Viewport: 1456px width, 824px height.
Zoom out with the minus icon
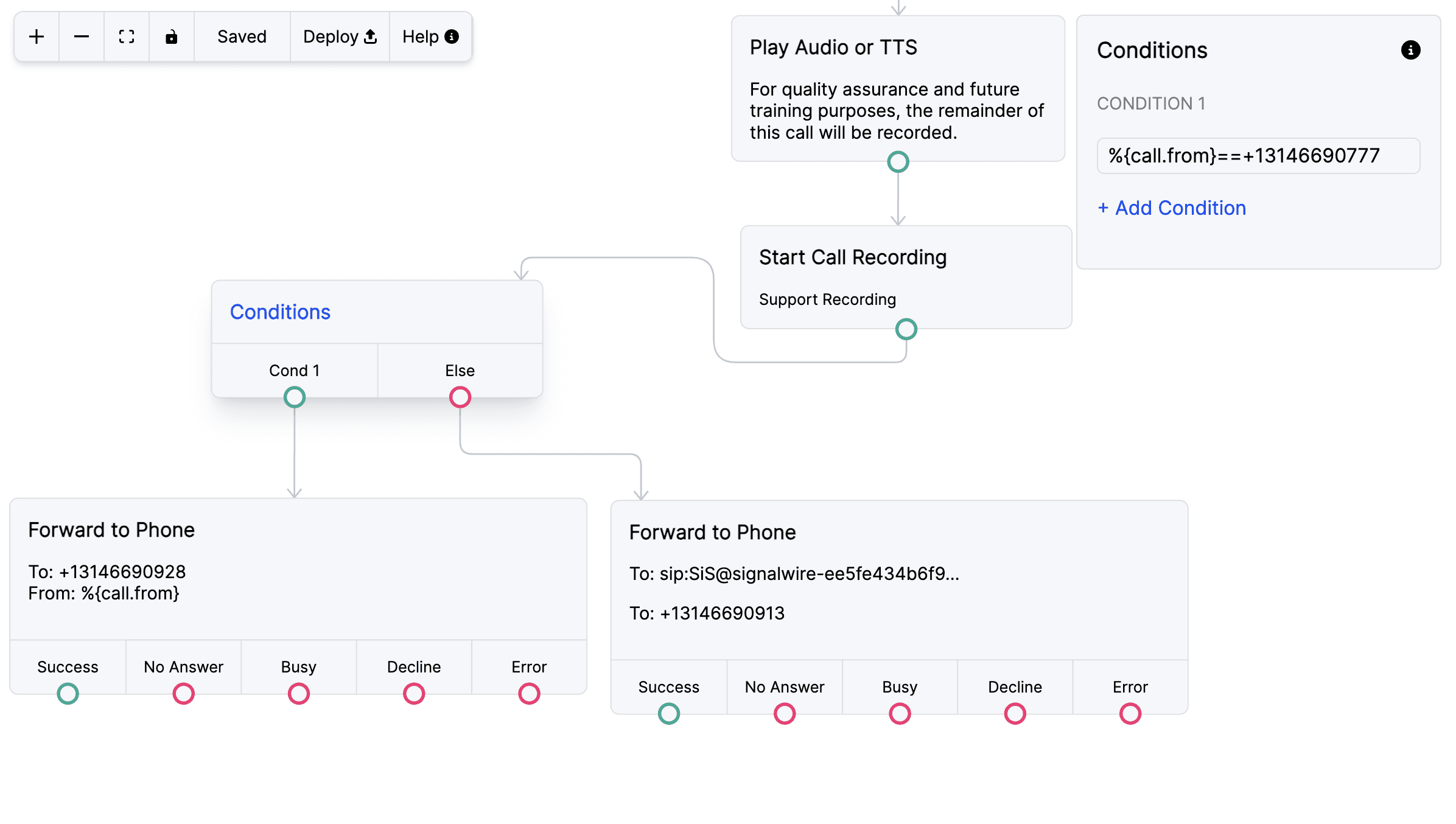tap(82, 37)
